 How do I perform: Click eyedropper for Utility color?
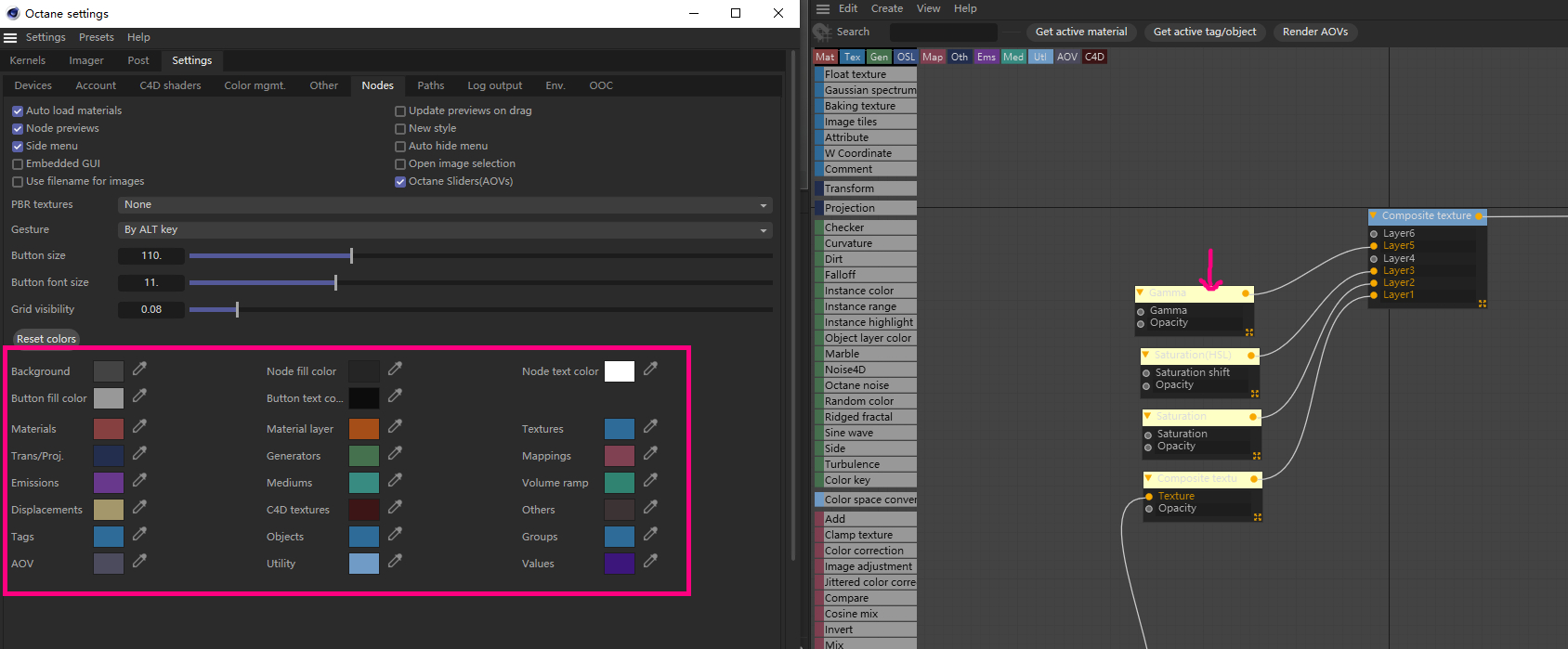pos(395,562)
